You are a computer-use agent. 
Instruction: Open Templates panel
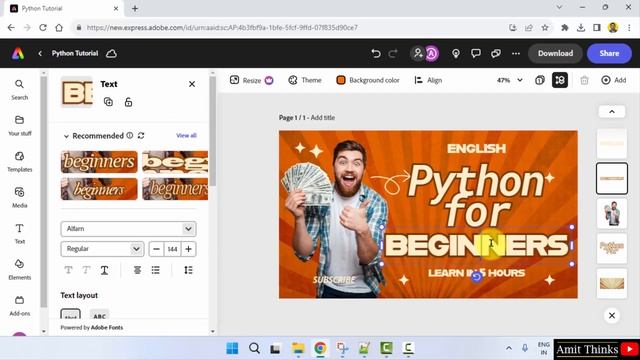pyautogui.click(x=19, y=162)
